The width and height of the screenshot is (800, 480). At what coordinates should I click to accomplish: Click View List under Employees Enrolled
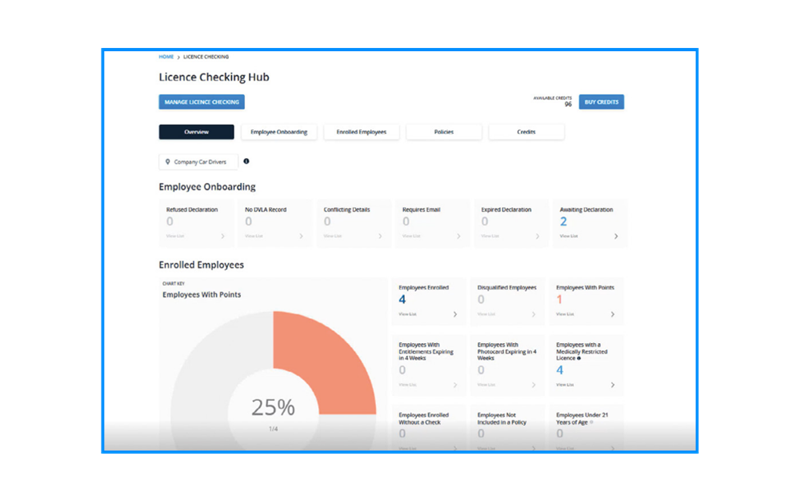(408, 314)
